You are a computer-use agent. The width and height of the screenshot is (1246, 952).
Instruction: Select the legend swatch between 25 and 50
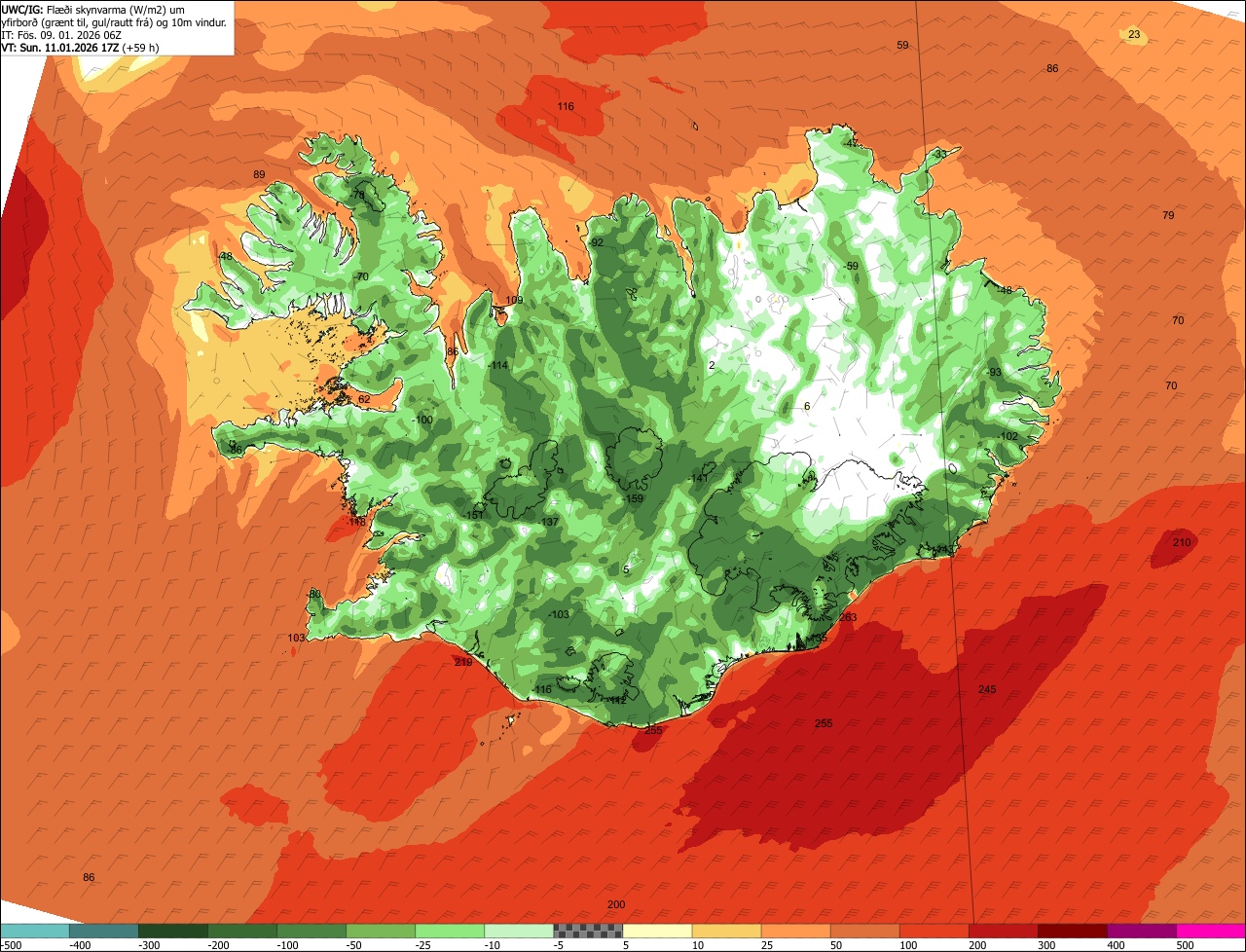[795, 931]
